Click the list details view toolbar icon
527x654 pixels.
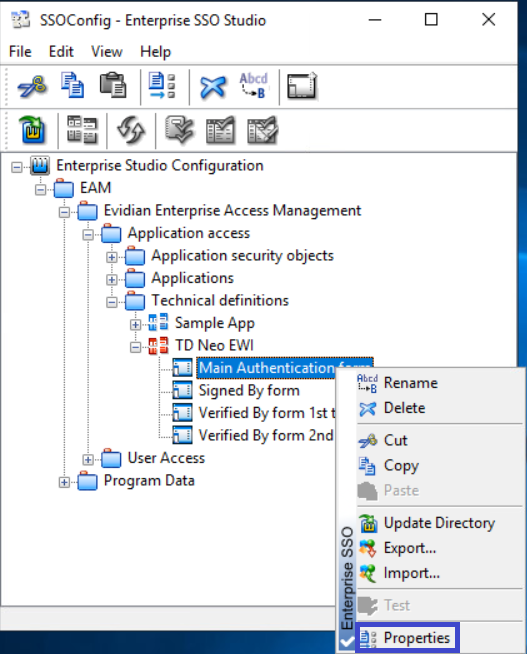(x=82, y=130)
